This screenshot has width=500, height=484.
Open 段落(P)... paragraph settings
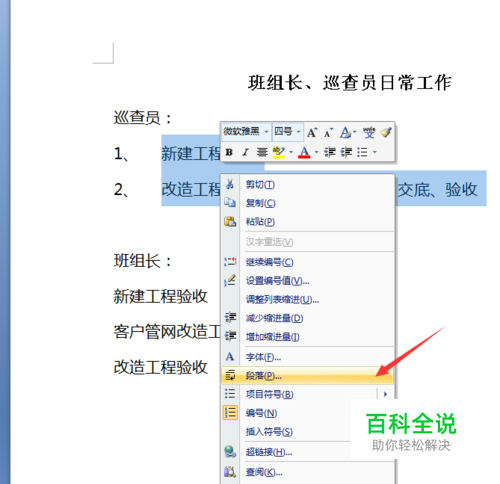(307, 376)
